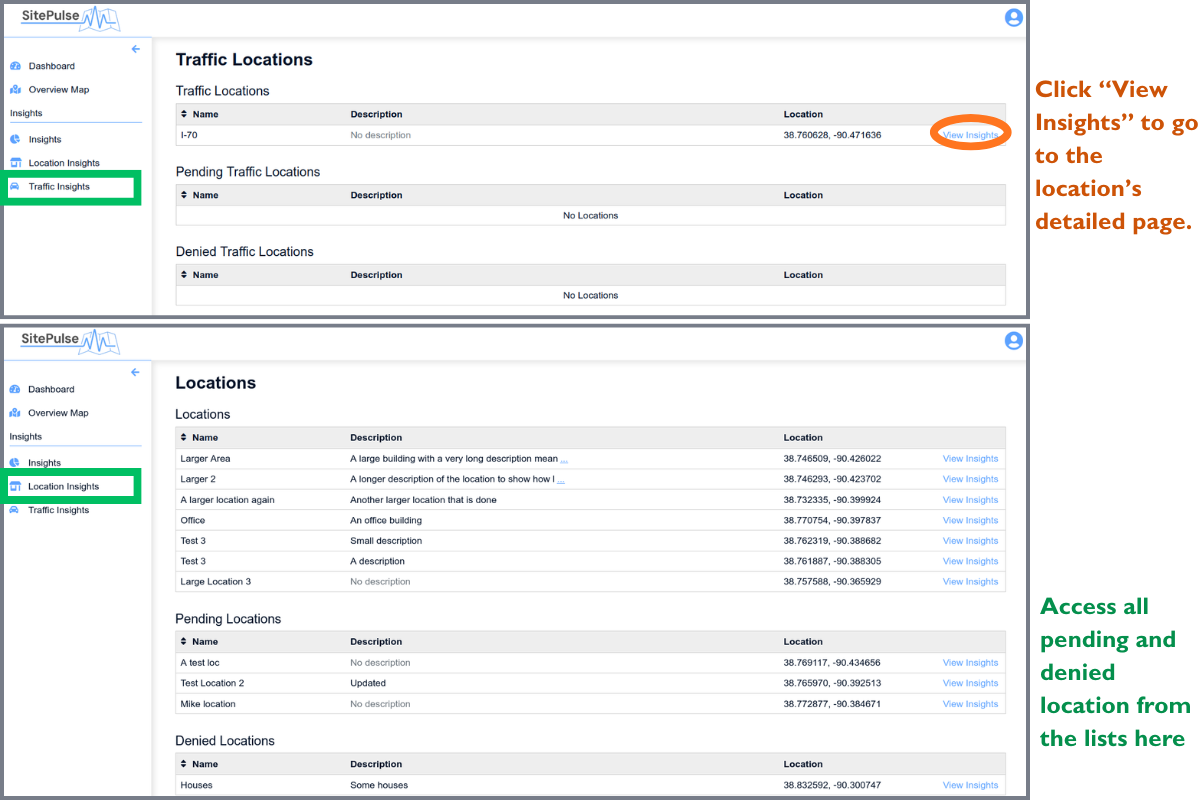Click View Insights for the Office location
The image size is (1200, 800).
click(x=969, y=520)
